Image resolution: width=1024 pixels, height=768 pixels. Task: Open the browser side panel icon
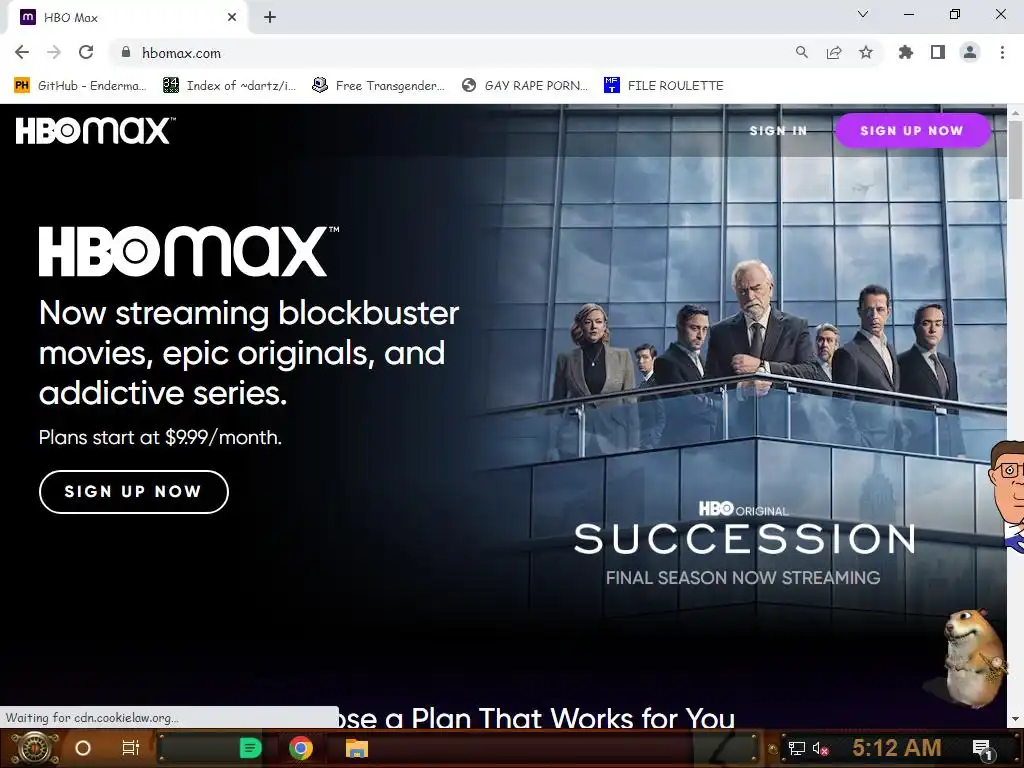[x=937, y=52]
